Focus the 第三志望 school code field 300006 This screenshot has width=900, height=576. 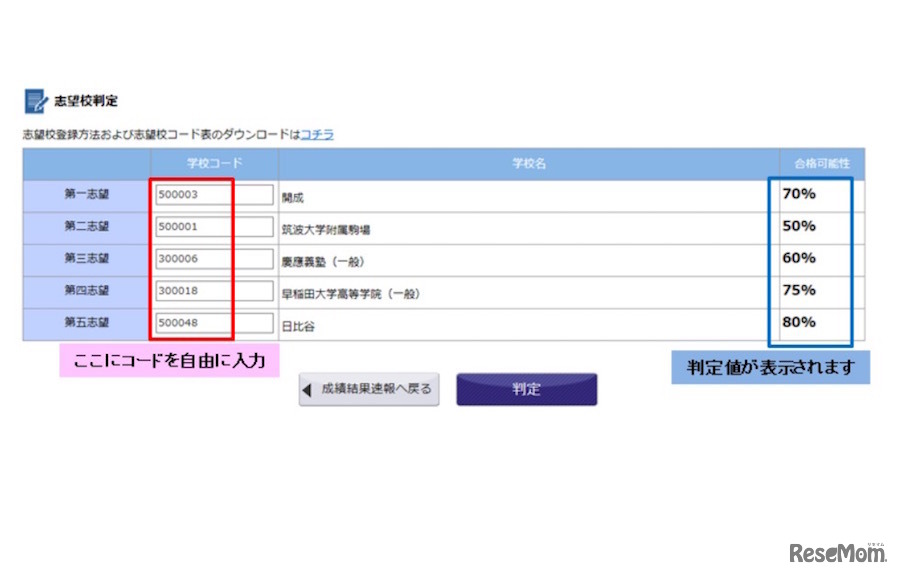(x=214, y=259)
